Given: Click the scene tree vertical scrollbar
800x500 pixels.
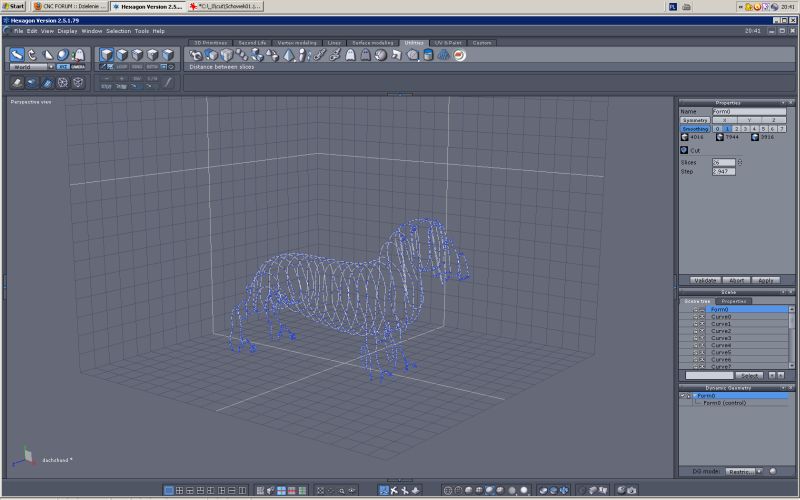Looking at the screenshot, I should [x=791, y=337].
